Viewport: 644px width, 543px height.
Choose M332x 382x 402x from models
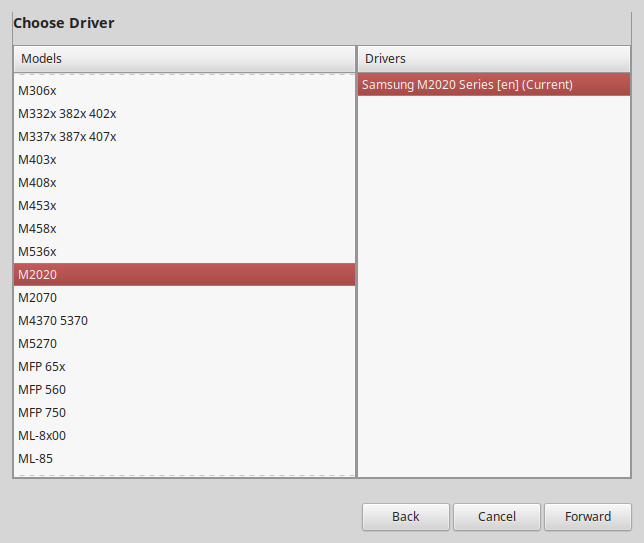tap(67, 113)
